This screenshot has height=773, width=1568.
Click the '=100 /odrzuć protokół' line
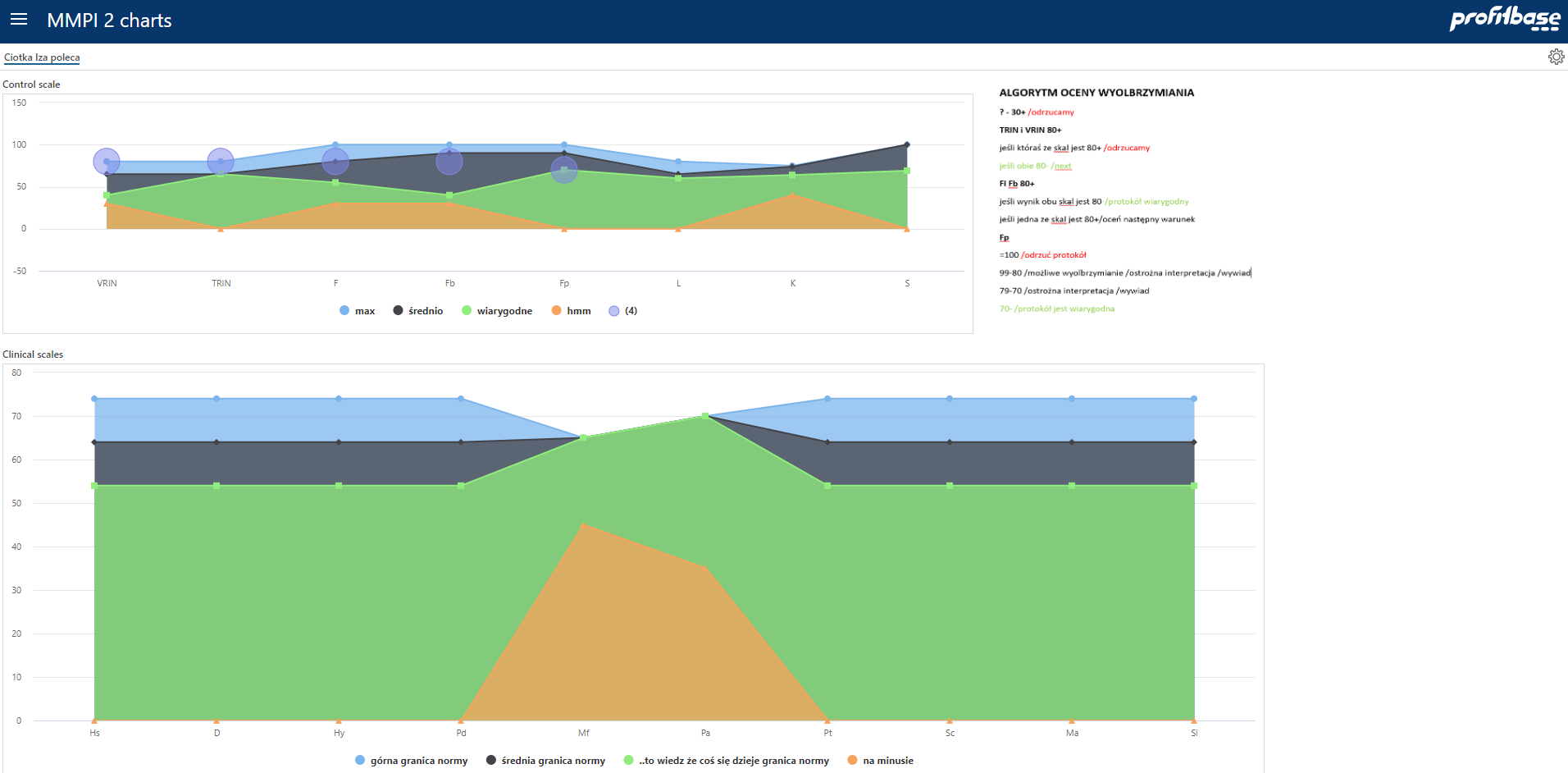[1042, 255]
